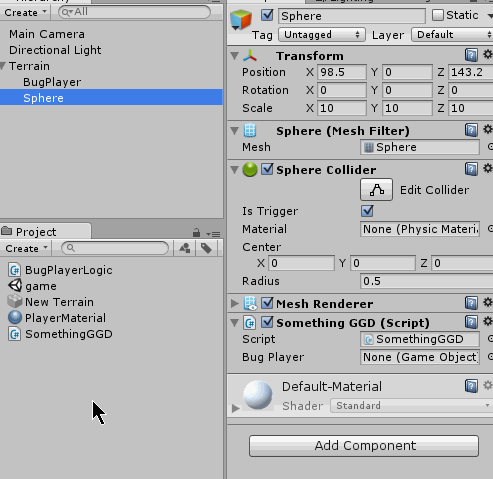Select BugPlayer in the hierarchy
This screenshot has width=493, height=479.
[52, 82]
